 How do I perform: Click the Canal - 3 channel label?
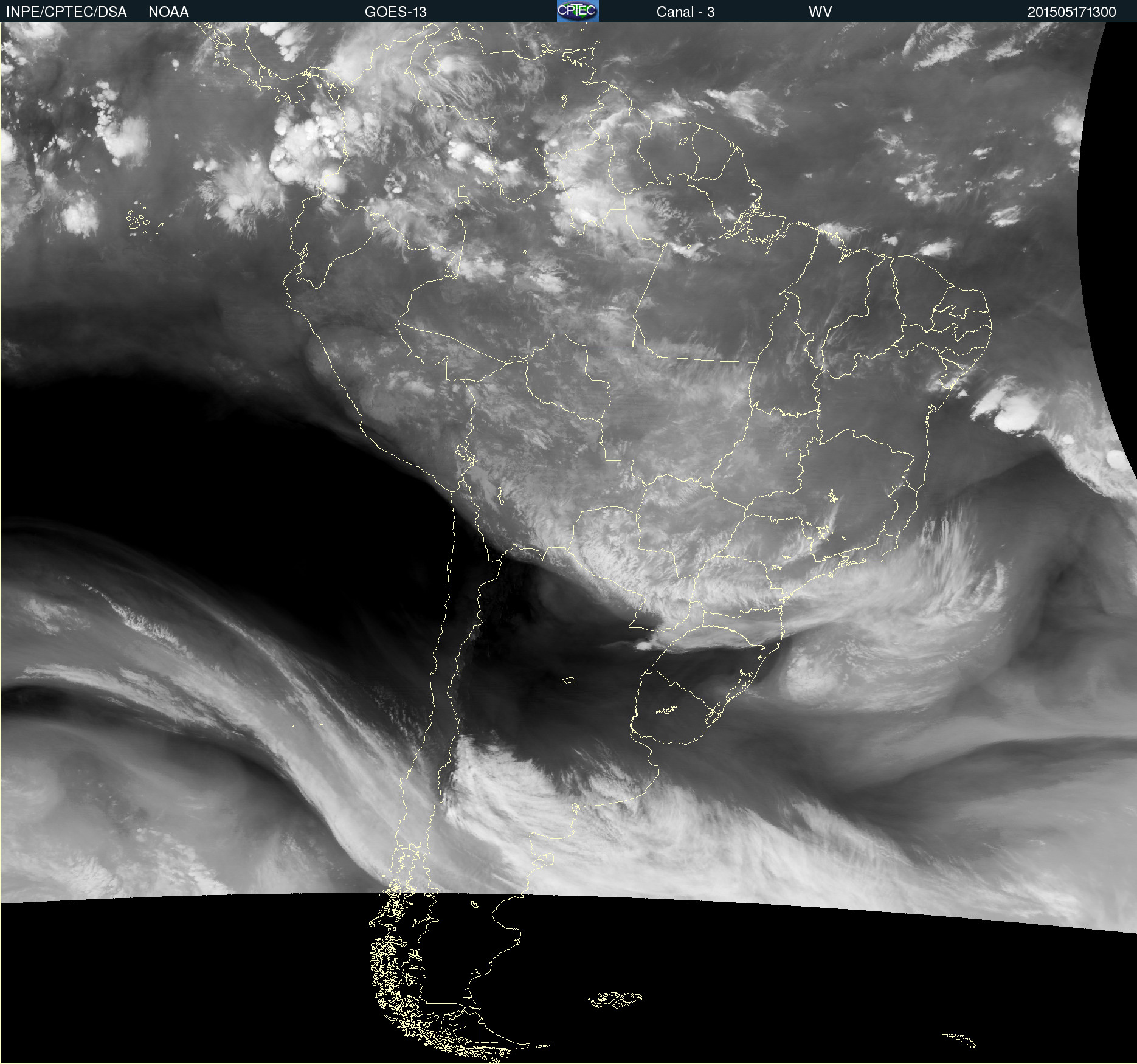click(x=685, y=12)
